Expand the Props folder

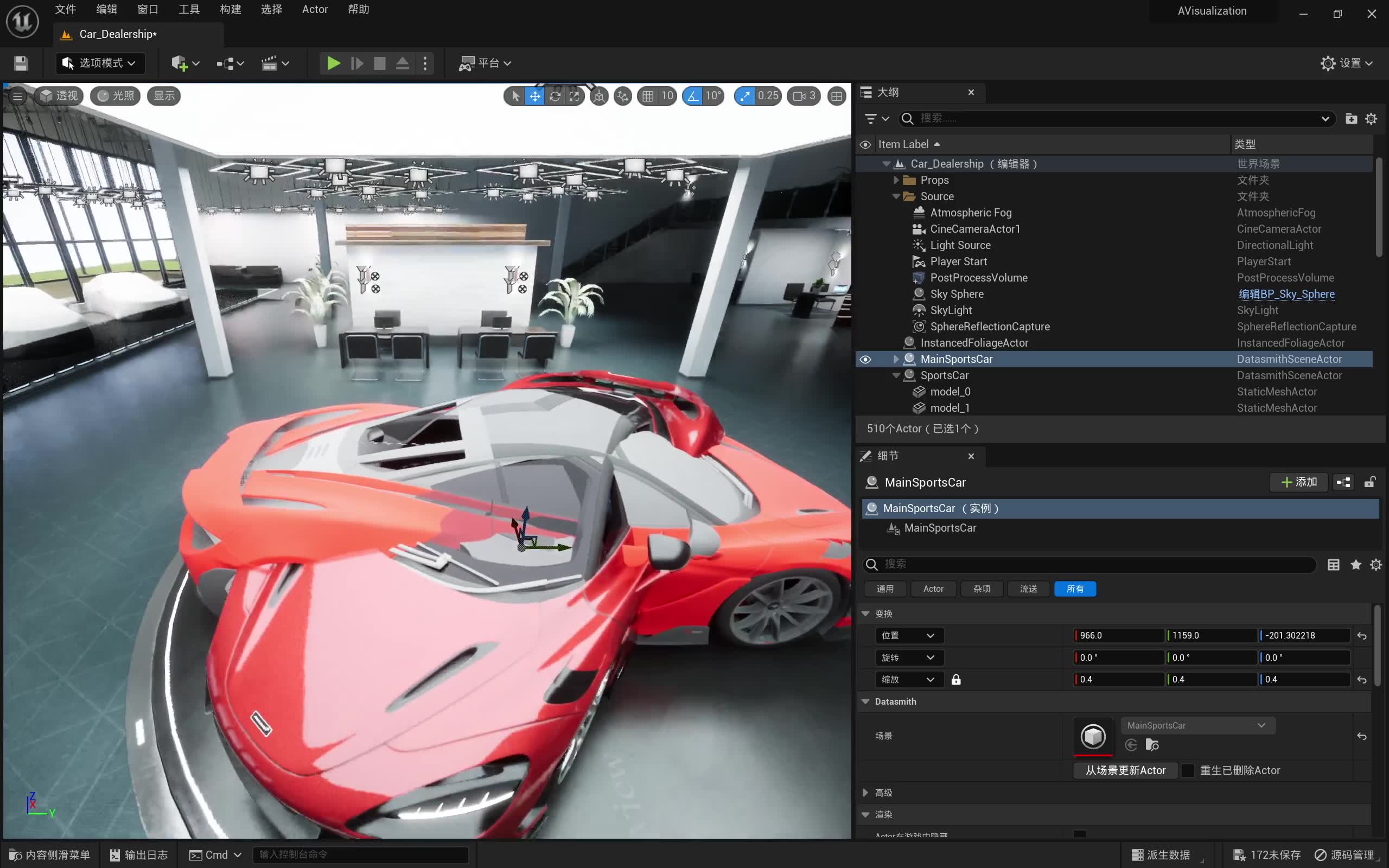click(896, 180)
